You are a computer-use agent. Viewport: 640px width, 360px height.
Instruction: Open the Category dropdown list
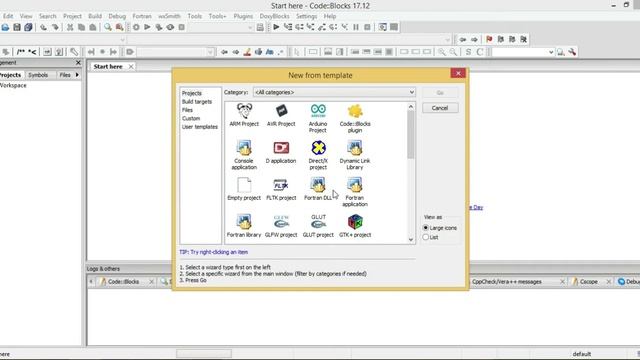(x=334, y=92)
